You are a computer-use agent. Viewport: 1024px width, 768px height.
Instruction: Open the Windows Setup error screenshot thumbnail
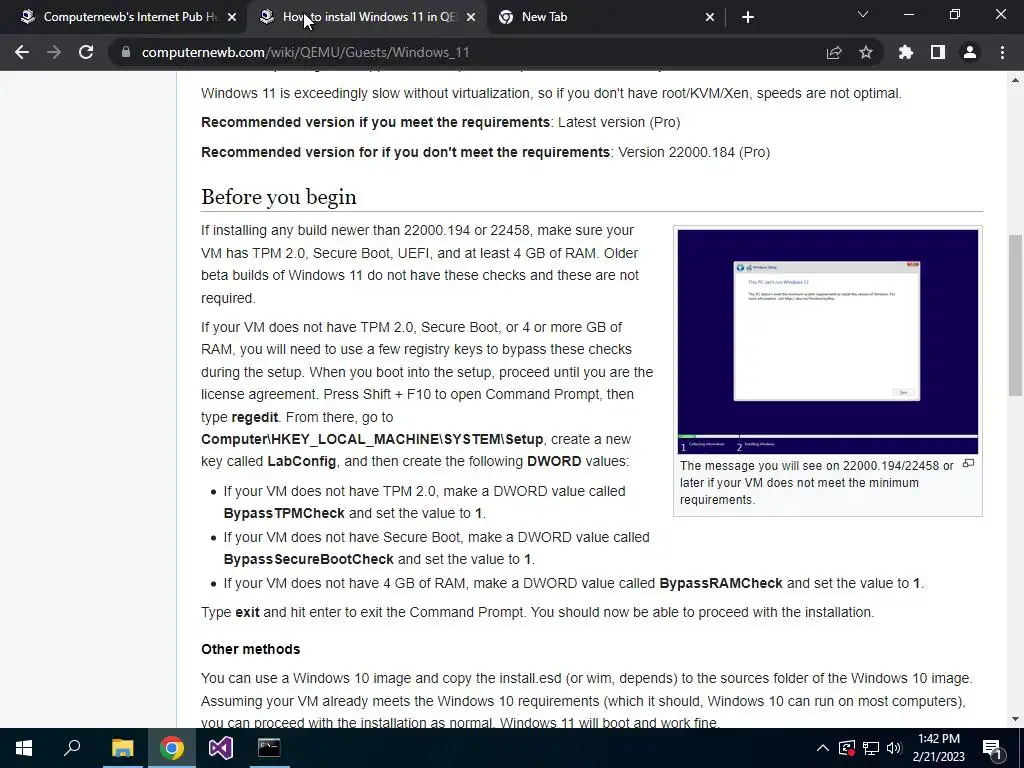pos(827,342)
